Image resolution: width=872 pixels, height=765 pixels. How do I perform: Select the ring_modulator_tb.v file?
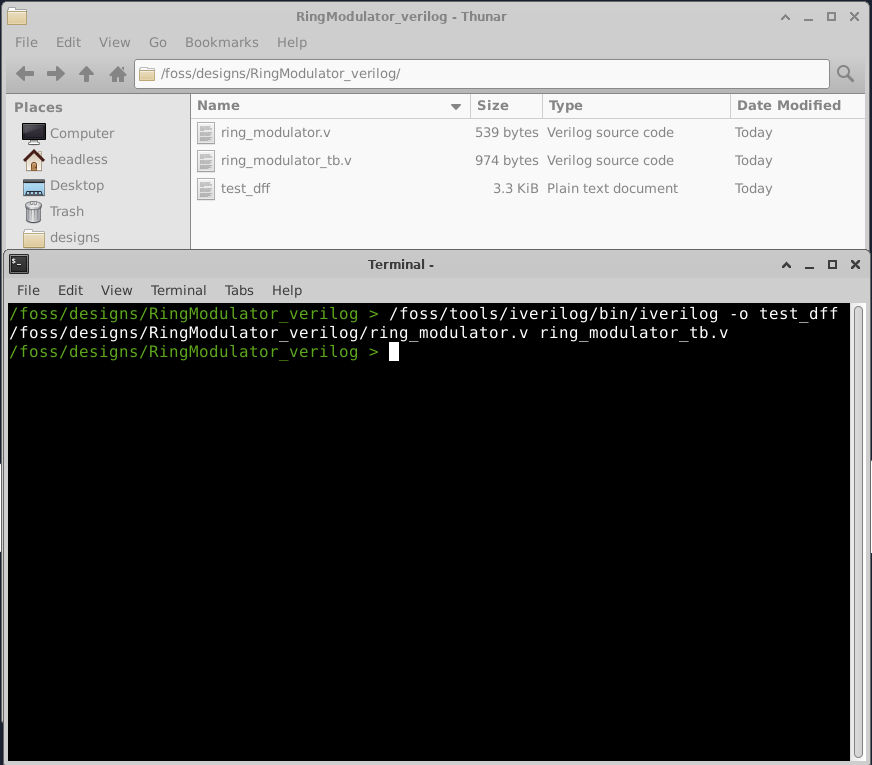pyautogui.click(x=285, y=160)
